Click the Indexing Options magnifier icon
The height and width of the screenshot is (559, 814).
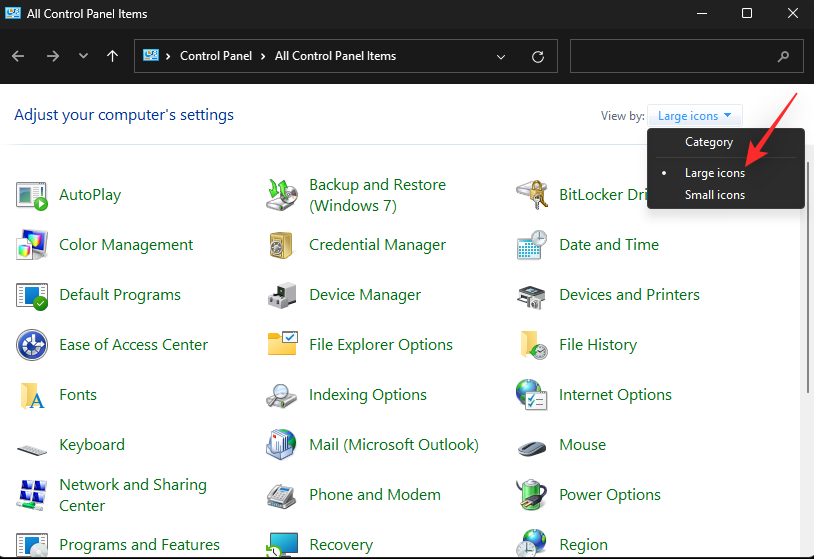[281, 395]
